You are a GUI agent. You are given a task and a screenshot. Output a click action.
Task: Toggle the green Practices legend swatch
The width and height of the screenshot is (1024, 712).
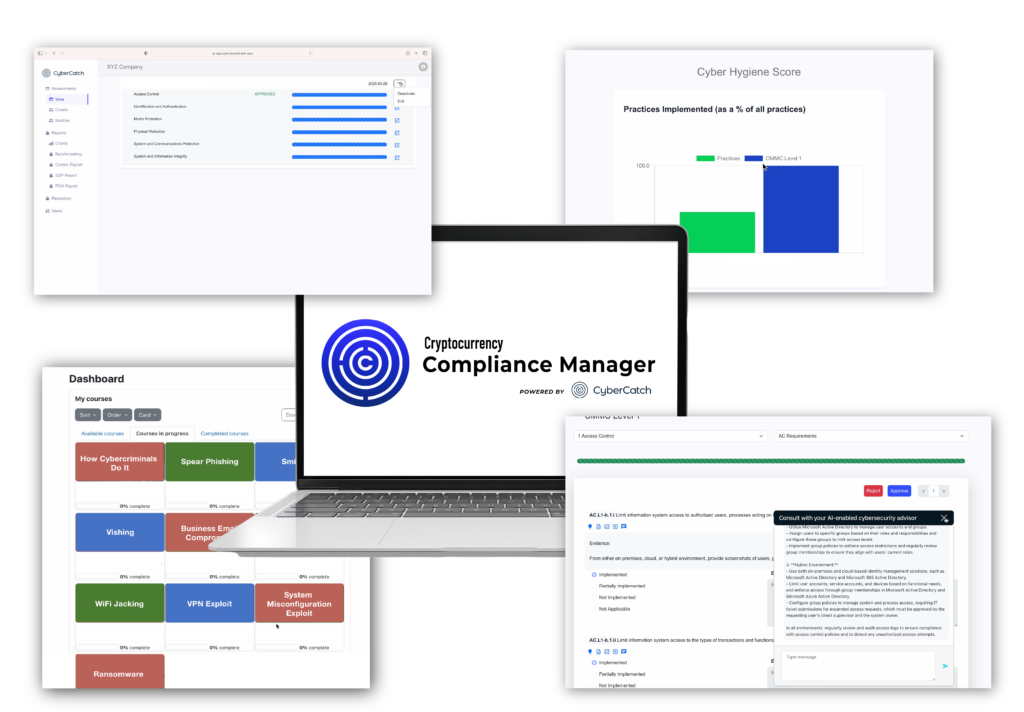[705, 158]
